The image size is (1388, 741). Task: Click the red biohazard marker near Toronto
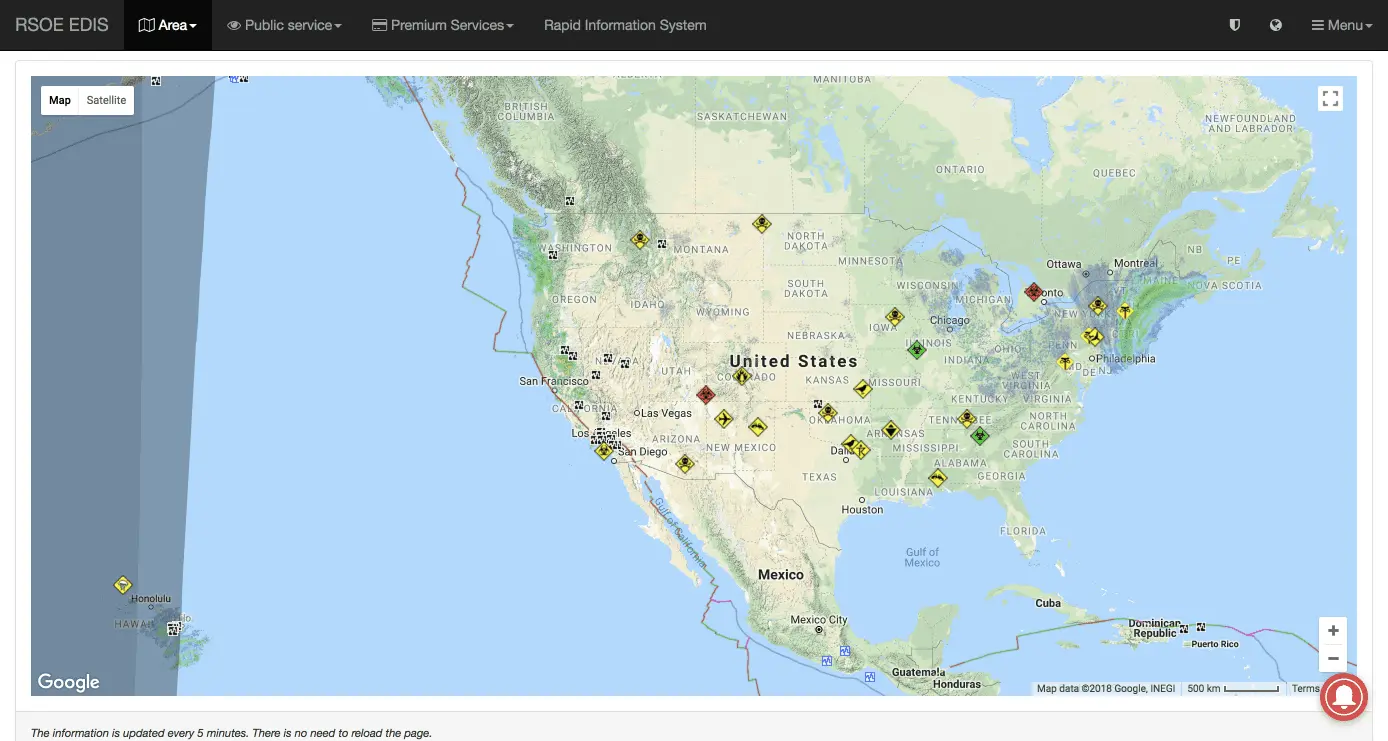point(1033,292)
